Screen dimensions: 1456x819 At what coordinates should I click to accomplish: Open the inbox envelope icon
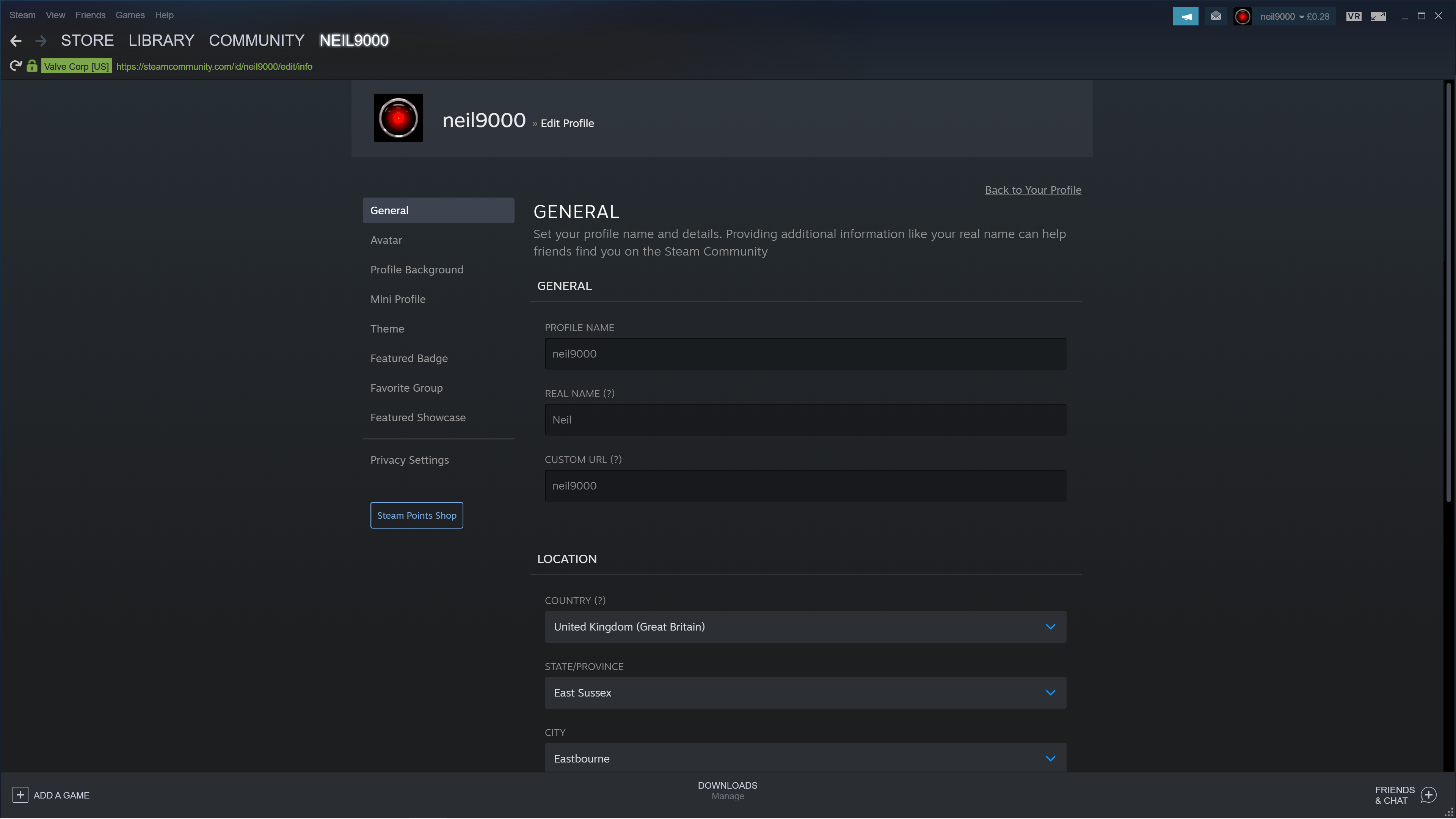[x=1216, y=16]
